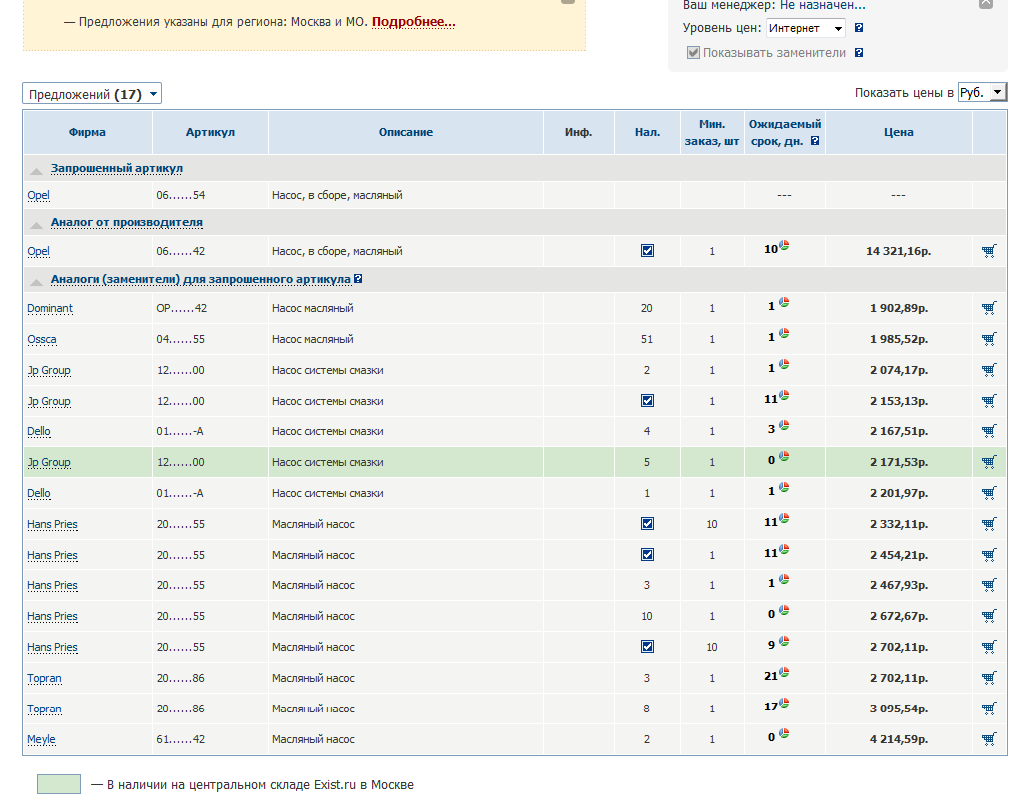Viewport: 1030px width, 810px height.
Task: Open delivery chart icon for Topran 21 days
Action: point(784,673)
